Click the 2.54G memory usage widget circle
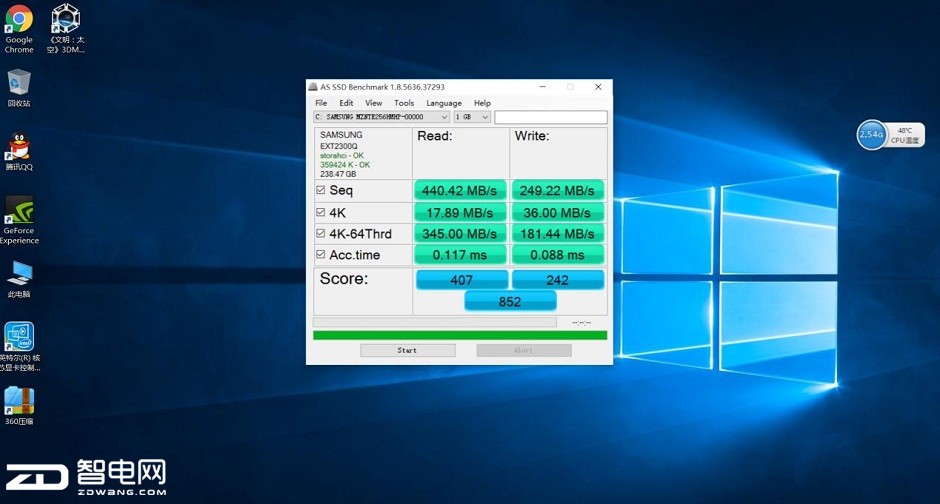Screen dimensions: 940x504 point(871,134)
